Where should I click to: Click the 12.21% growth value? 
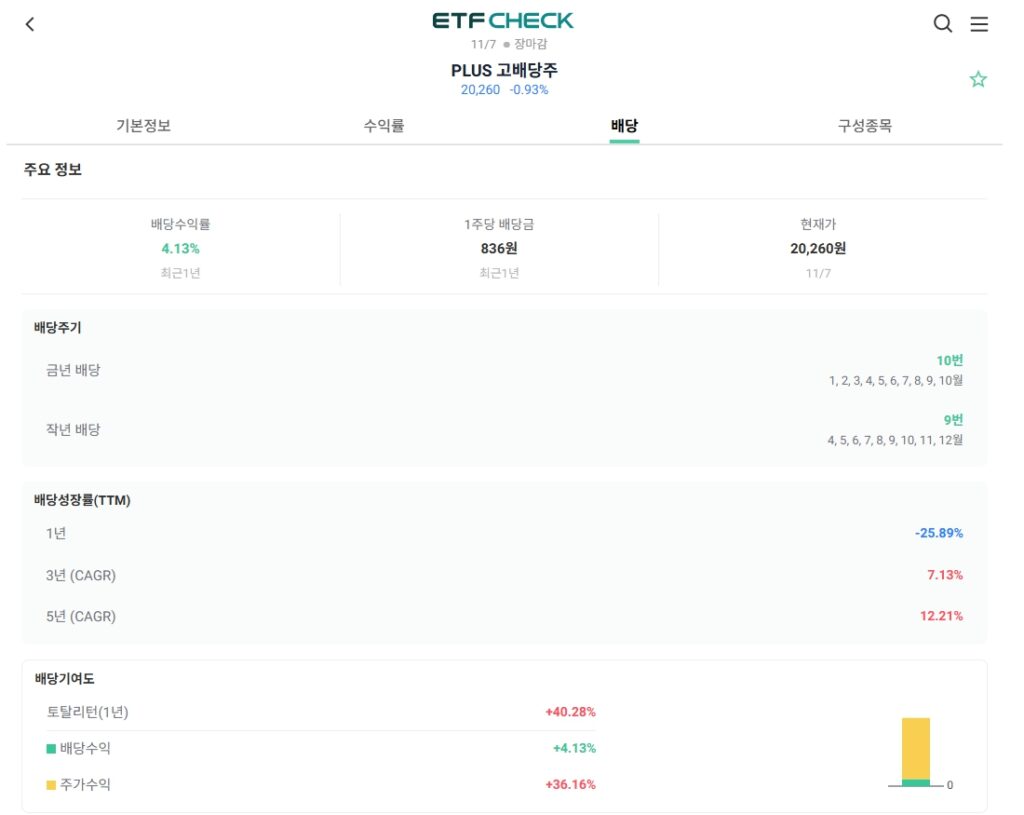[x=941, y=616]
